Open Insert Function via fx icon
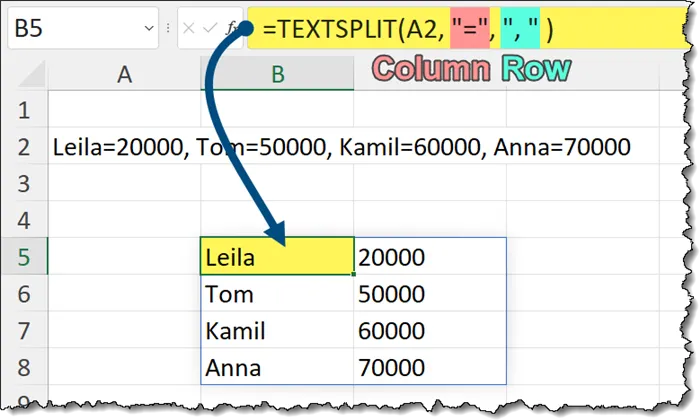Viewport: 700px width, 420px height. (233, 30)
